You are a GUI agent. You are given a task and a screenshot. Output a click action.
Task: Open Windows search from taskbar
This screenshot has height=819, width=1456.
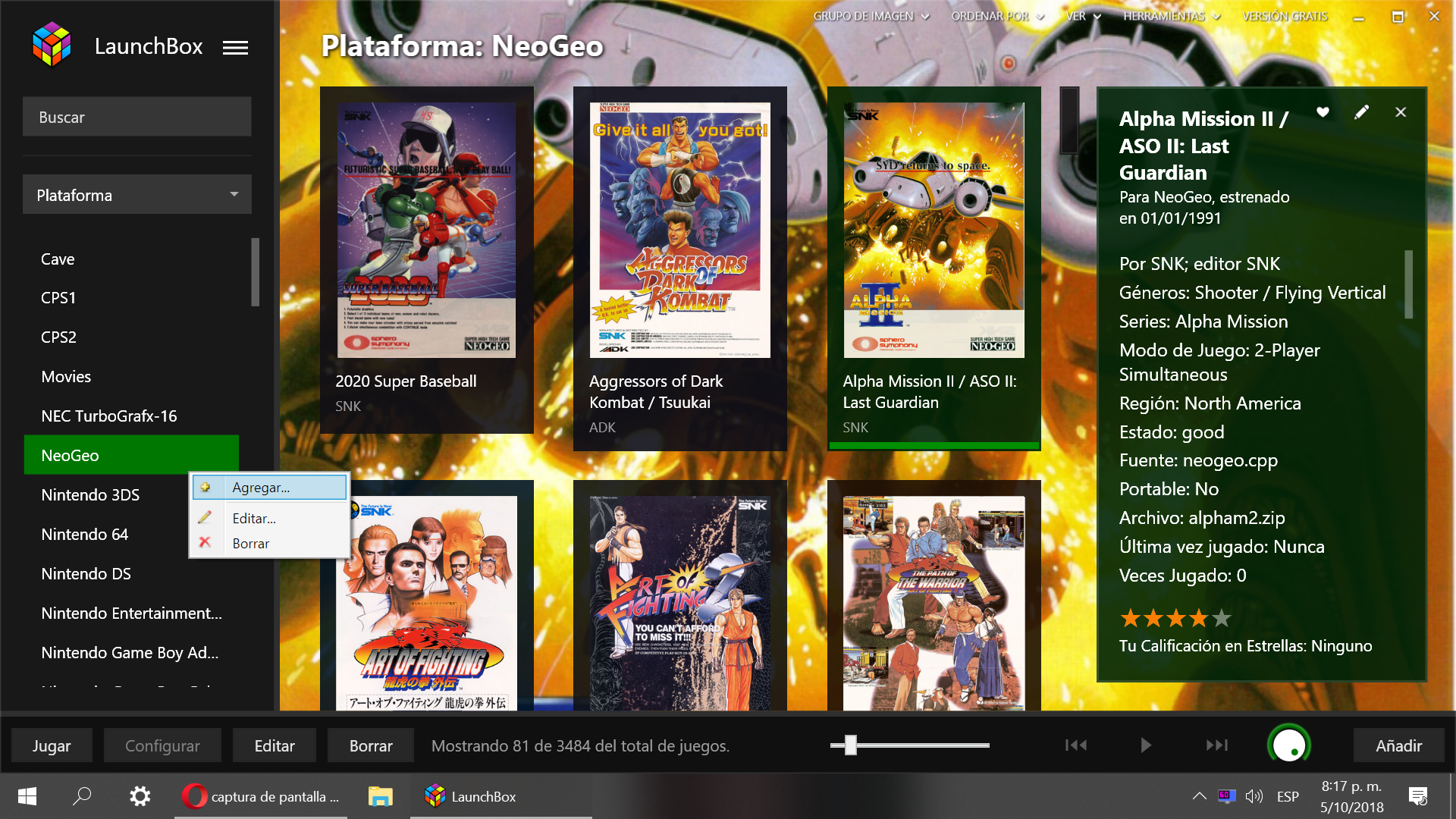82,796
